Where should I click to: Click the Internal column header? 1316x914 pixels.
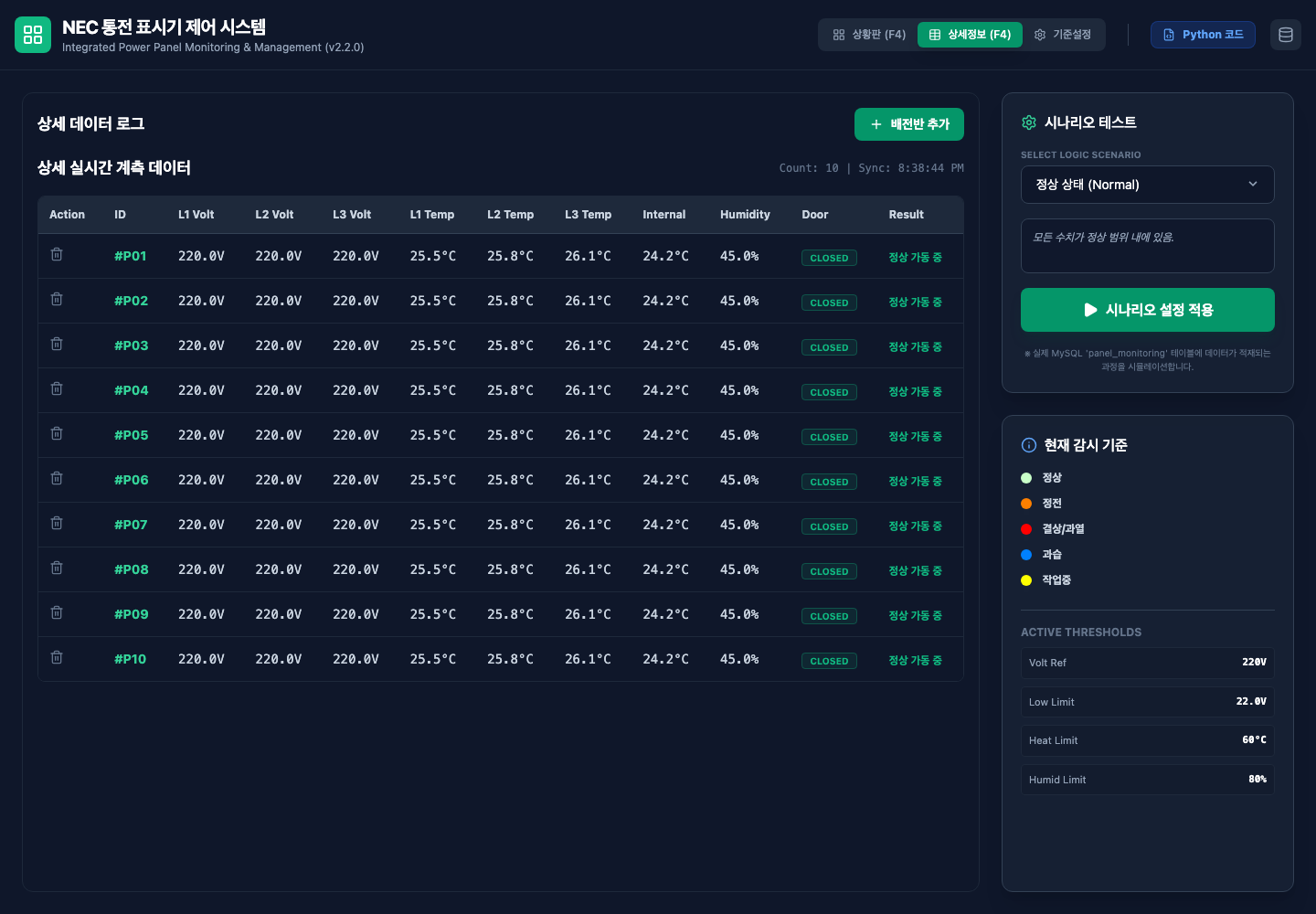pos(664,215)
